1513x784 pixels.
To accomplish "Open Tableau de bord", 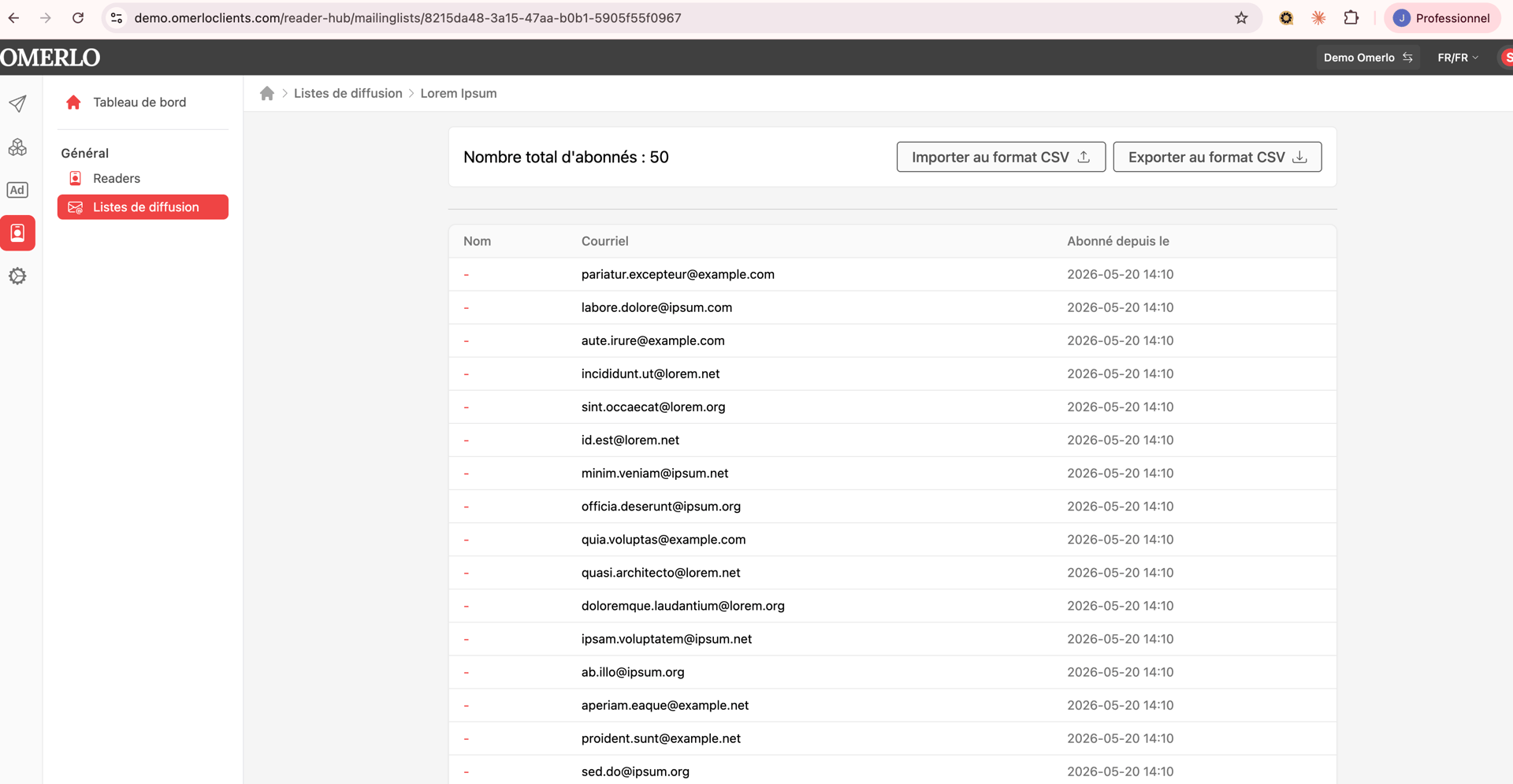I will point(139,102).
